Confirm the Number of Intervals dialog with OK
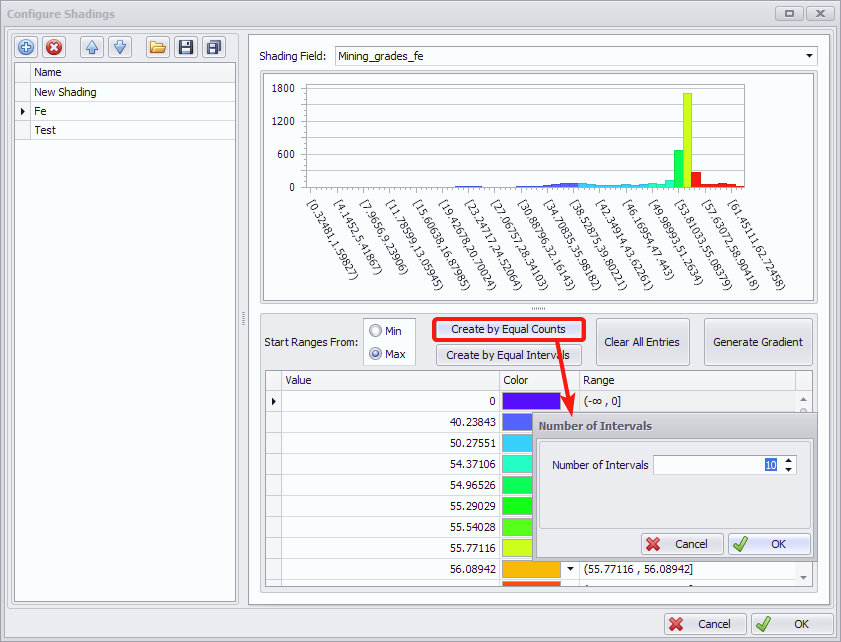 [768, 544]
